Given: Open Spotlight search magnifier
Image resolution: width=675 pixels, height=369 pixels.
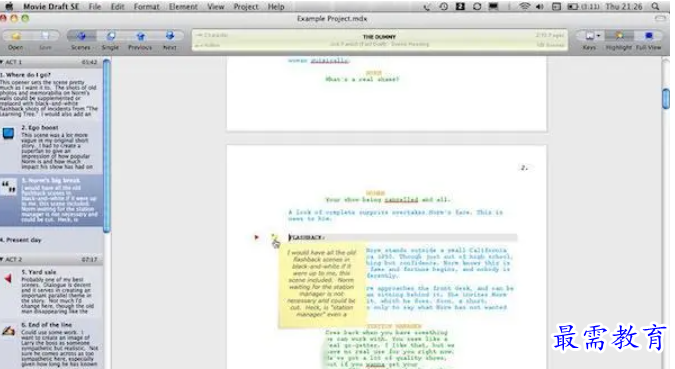Looking at the screenshot, I should pos(655,6).
